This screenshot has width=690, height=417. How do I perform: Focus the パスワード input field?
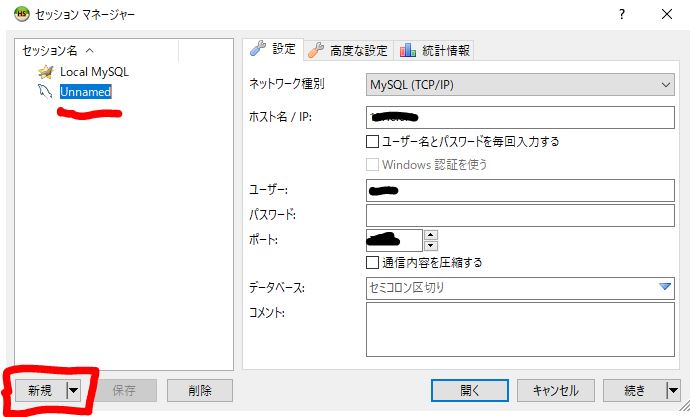point(520,215)
